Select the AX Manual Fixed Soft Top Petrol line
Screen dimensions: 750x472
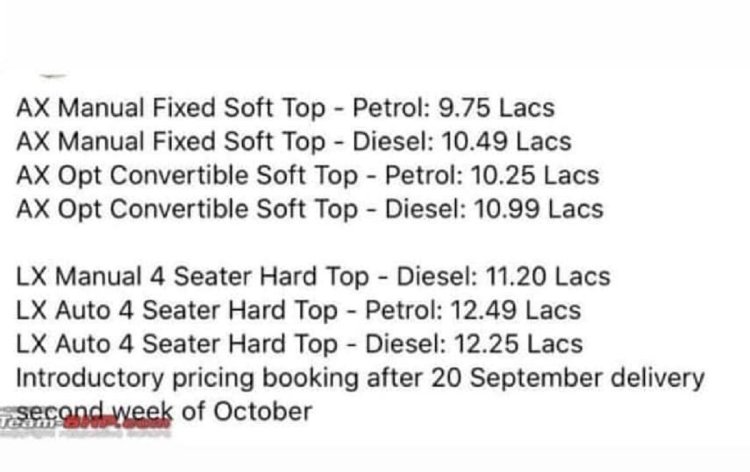tap(286, 108)
